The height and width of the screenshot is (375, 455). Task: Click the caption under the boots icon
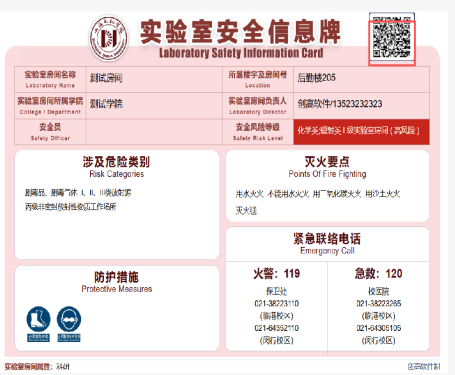[38, 338]
